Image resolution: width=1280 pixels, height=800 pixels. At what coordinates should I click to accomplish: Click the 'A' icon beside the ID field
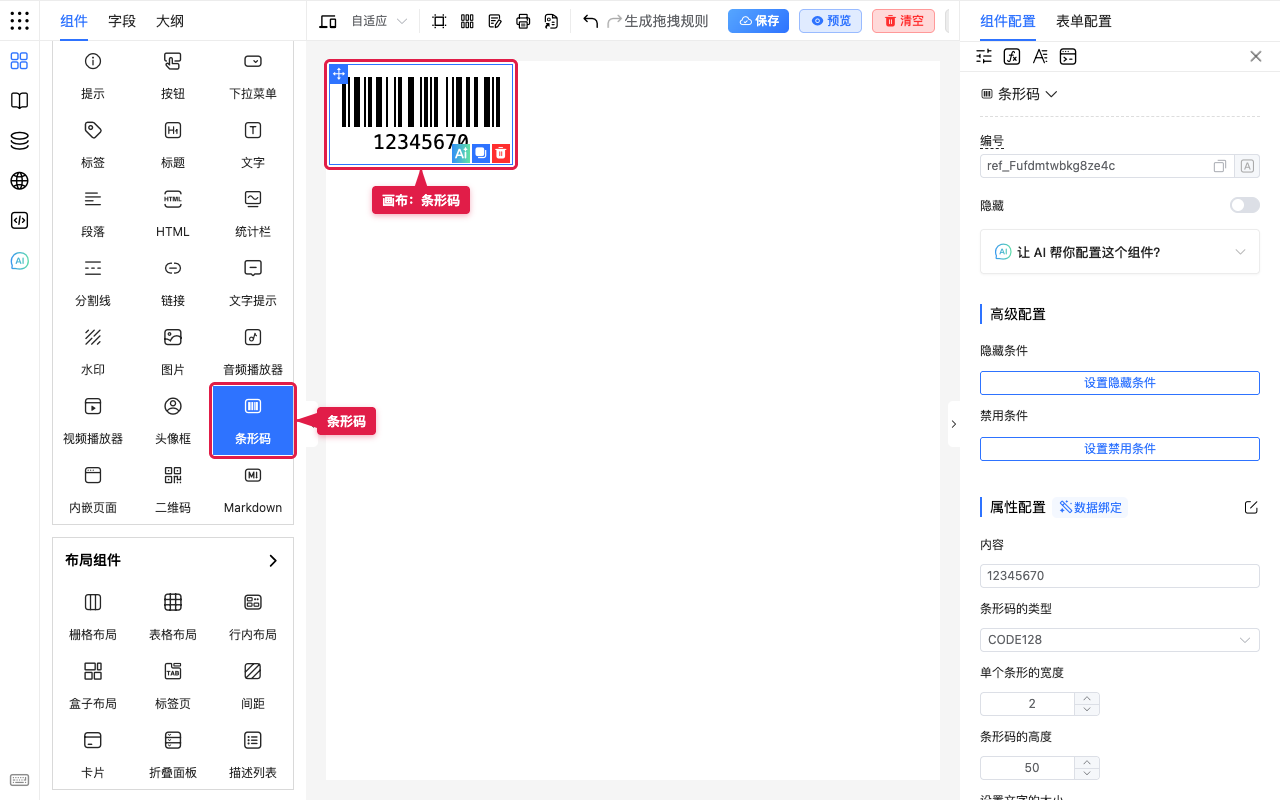[1247, 166]
